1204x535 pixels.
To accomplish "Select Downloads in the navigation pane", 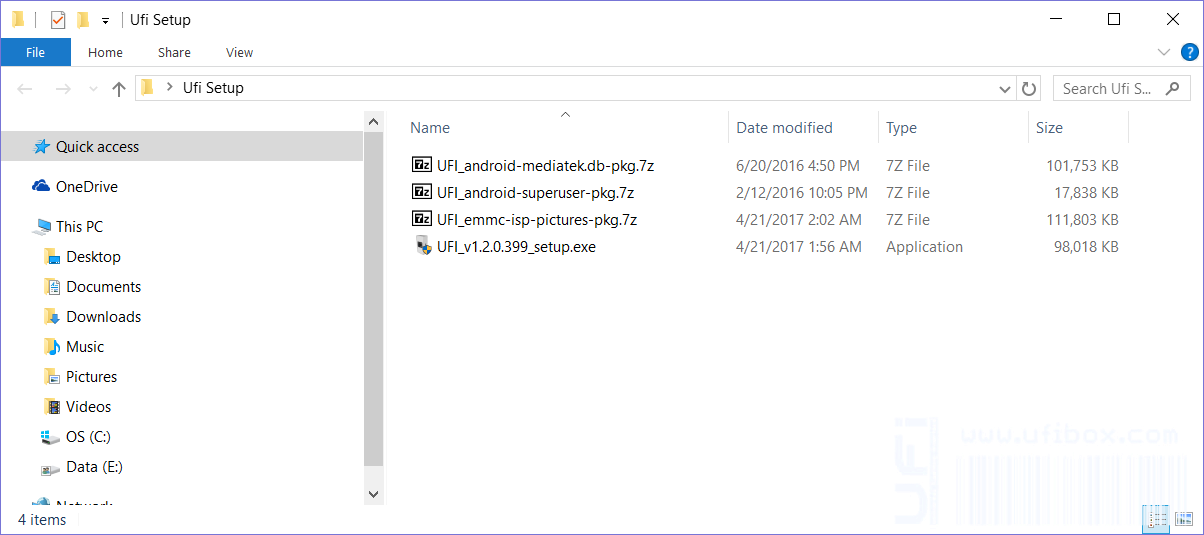I will point(103,317).
